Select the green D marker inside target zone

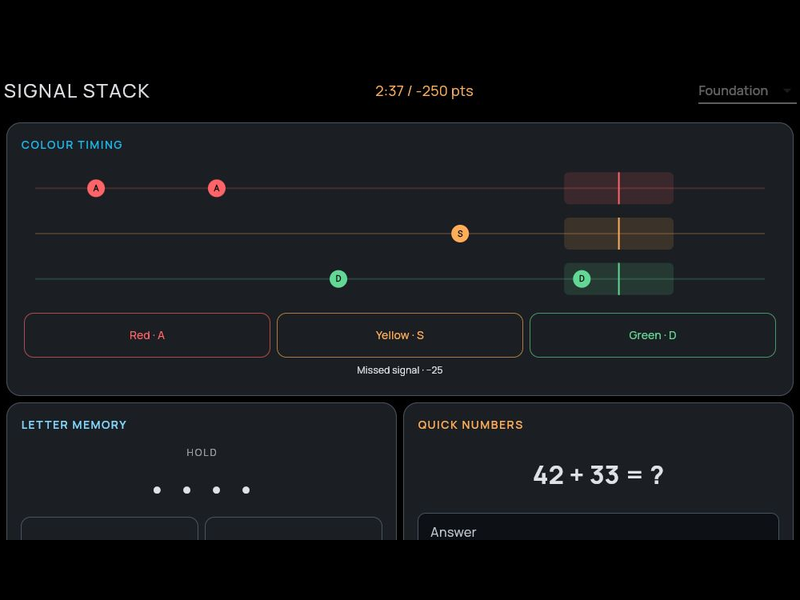tap(582, 279)
